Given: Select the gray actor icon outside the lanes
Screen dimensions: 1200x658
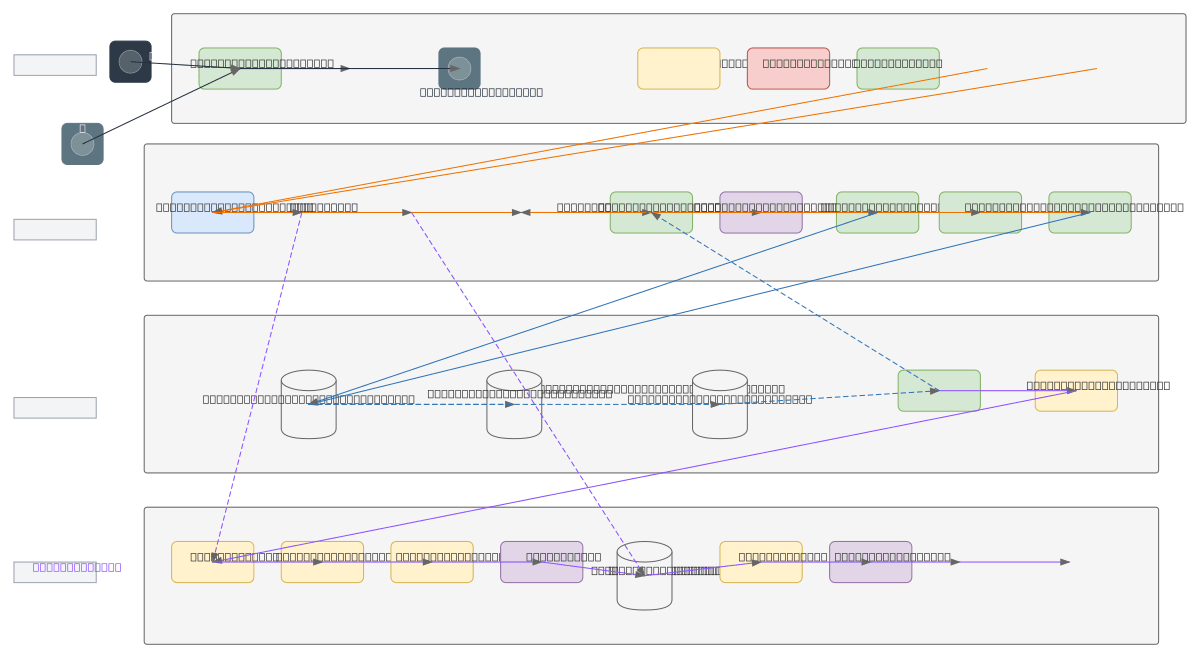Looking at the screenshot, I should pyautogui.click(x=82, y=144).
